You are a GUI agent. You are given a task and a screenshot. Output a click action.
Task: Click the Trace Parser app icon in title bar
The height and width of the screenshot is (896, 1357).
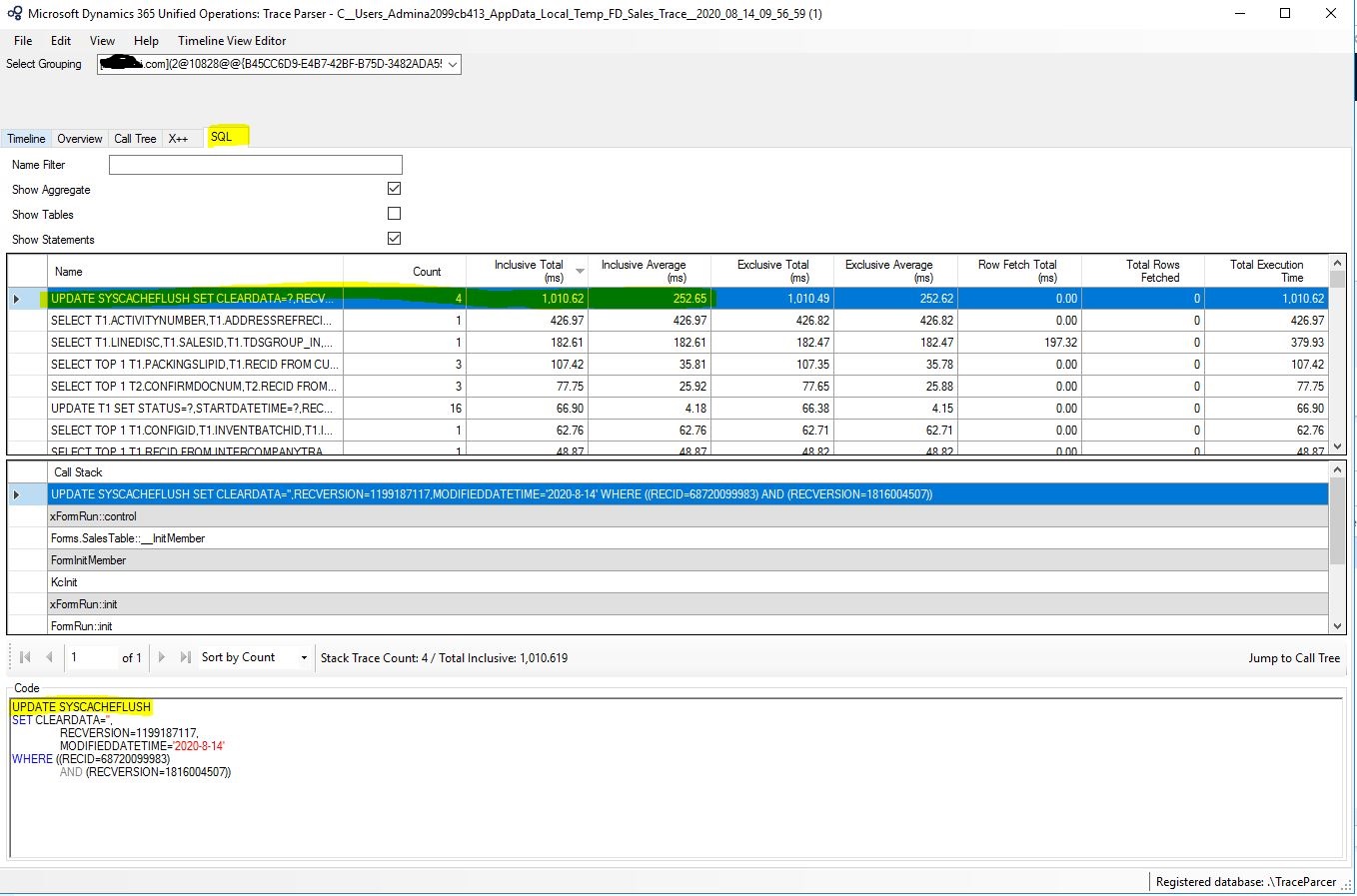15,14
